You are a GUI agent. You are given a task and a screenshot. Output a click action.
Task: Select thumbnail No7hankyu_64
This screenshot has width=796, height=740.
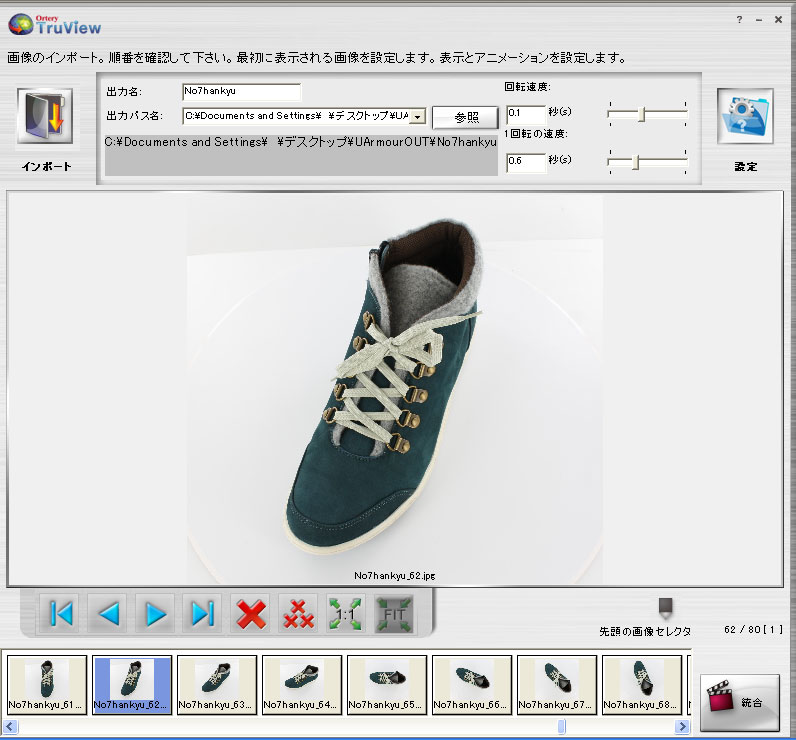pyautogui.click(x=302, y=685)
